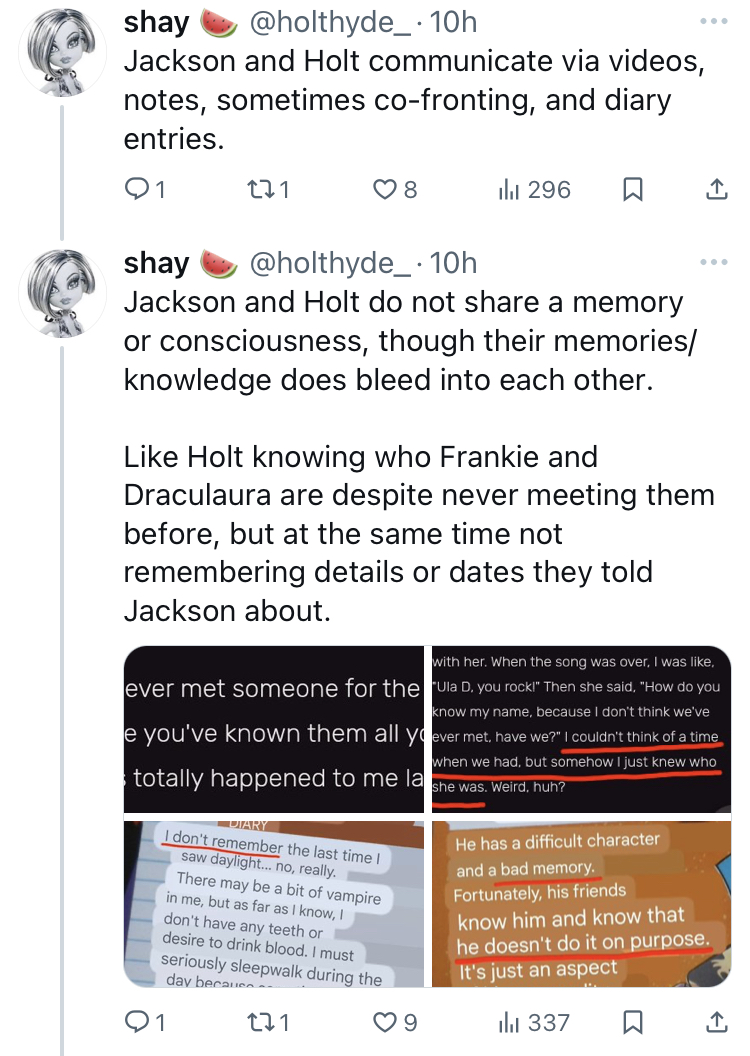The height and width of the screenshot is (1056, 750).
Task: Open the 'I don't remember' diary image
Action: (x=273, y=904)
